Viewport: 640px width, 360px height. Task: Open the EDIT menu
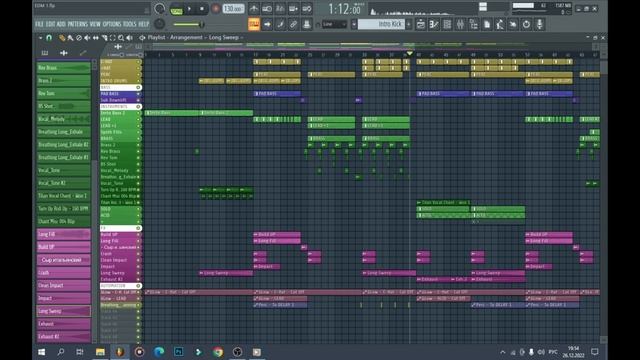click(51, 24)
